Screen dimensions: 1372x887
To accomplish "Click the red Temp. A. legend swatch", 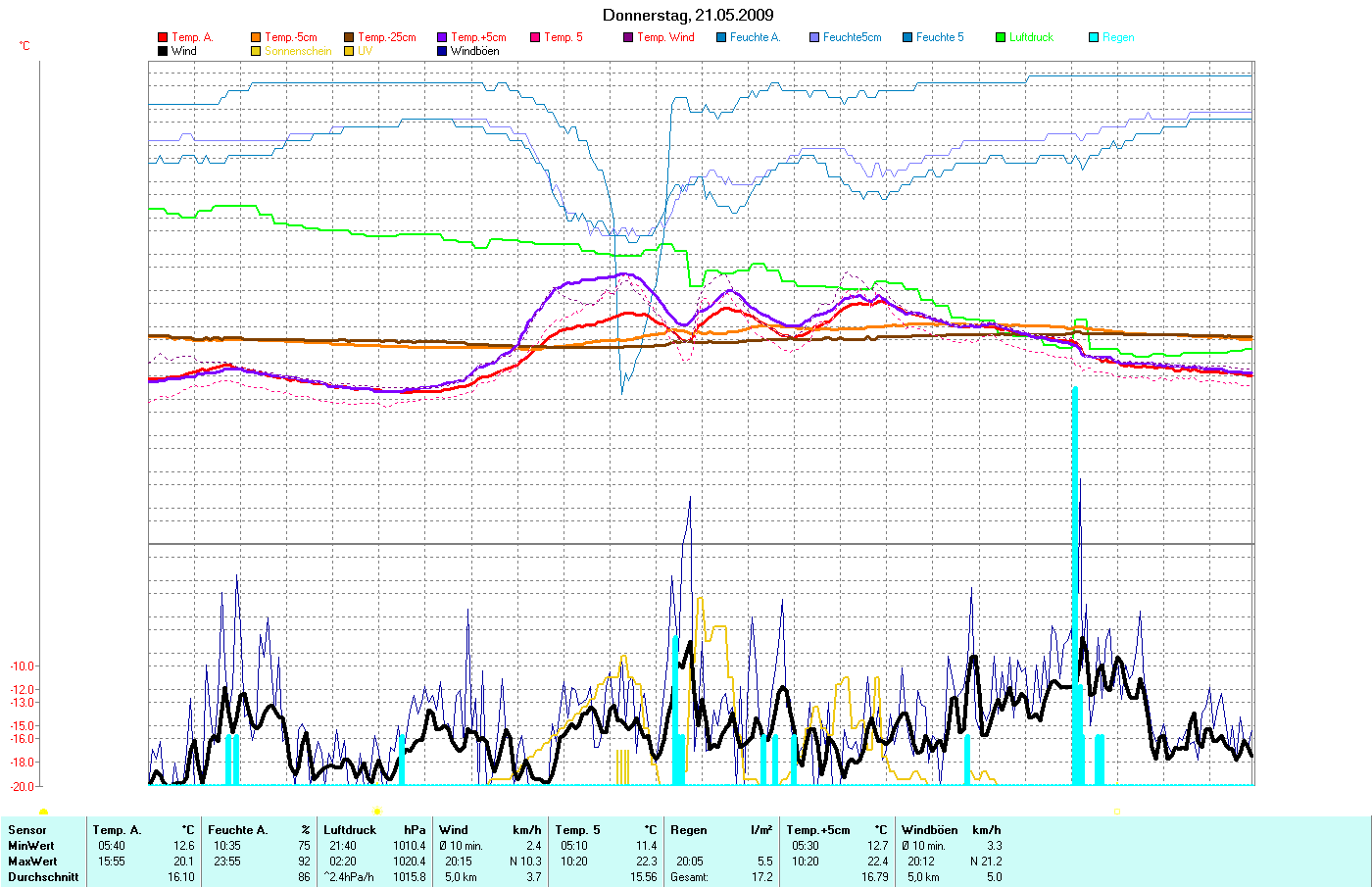I will (x=163, y=37).
